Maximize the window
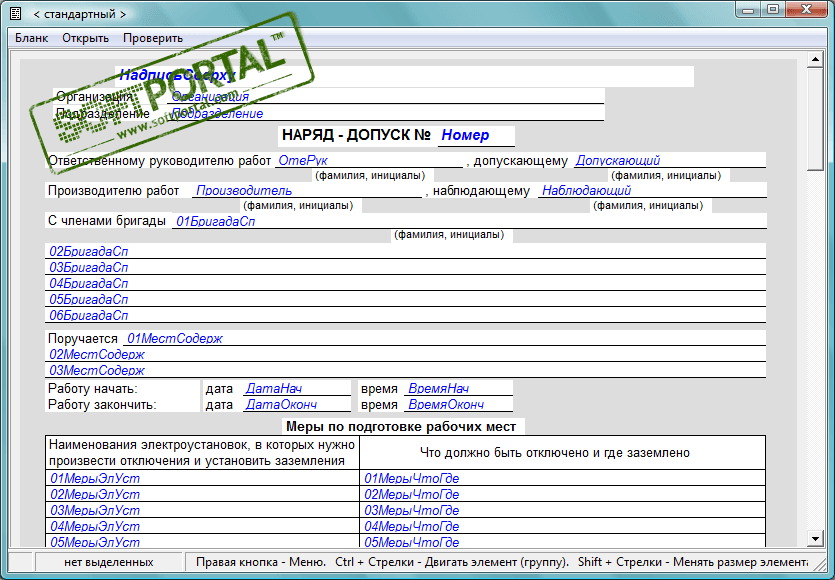The height and width of the screenshot is (580, 835). 773,9
